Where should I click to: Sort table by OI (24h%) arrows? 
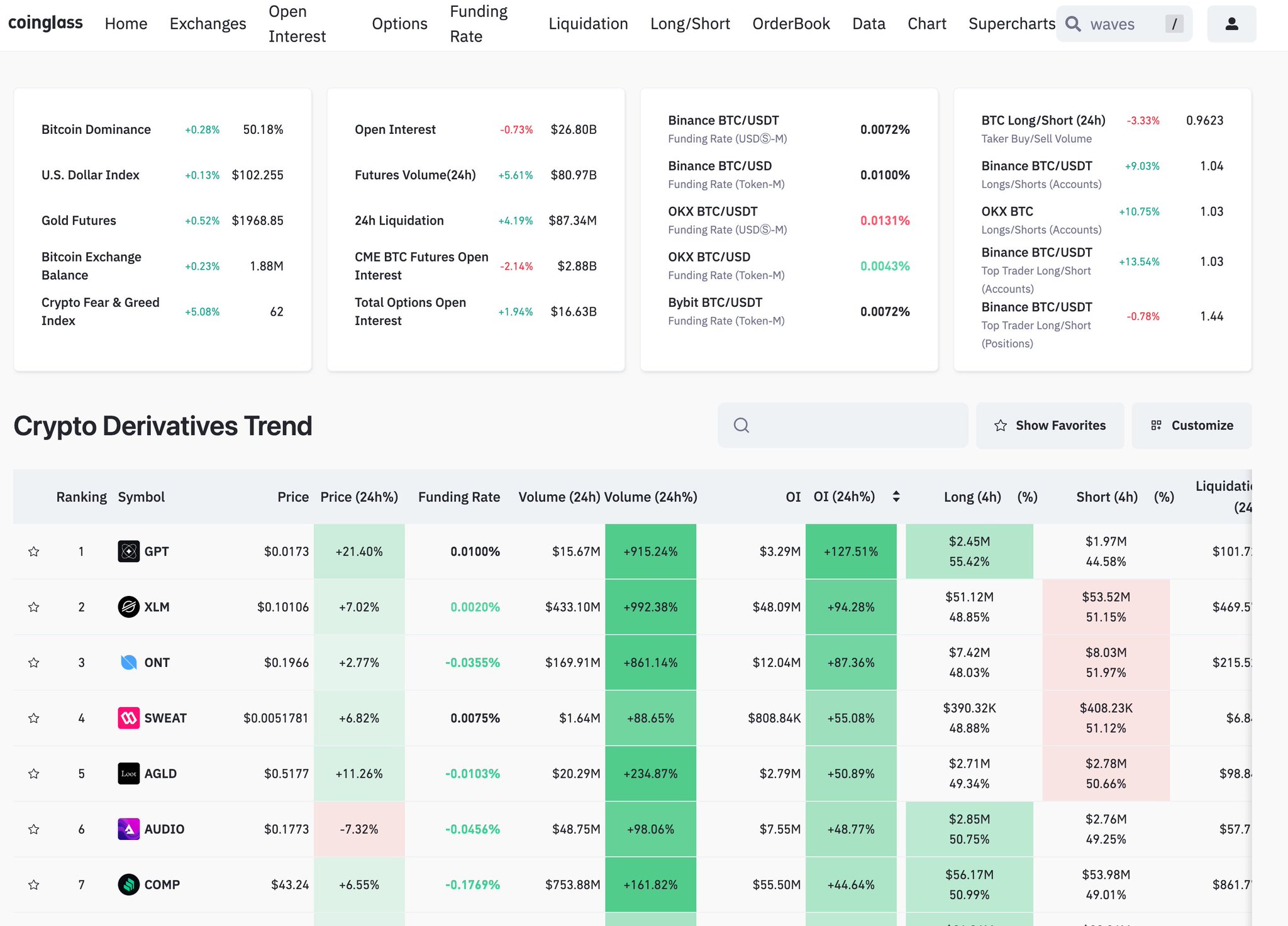click(x=896, y=497)
